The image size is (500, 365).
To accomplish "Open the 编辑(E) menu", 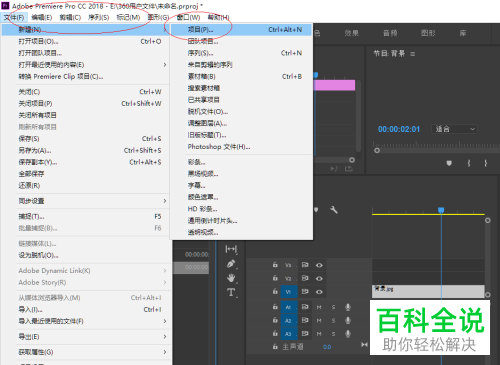I will (42, 17).
